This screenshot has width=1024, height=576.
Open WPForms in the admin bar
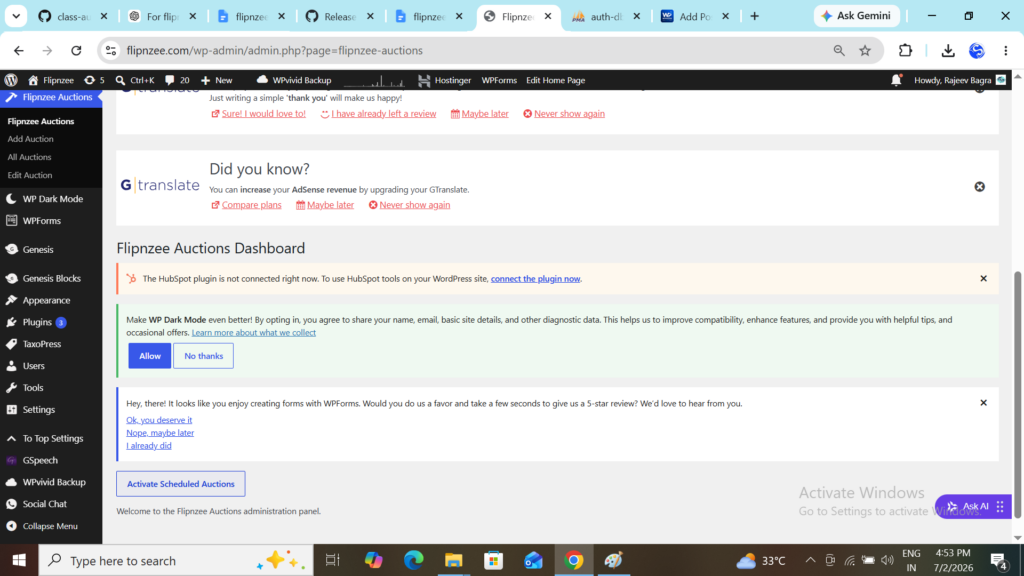pos(499,80)
